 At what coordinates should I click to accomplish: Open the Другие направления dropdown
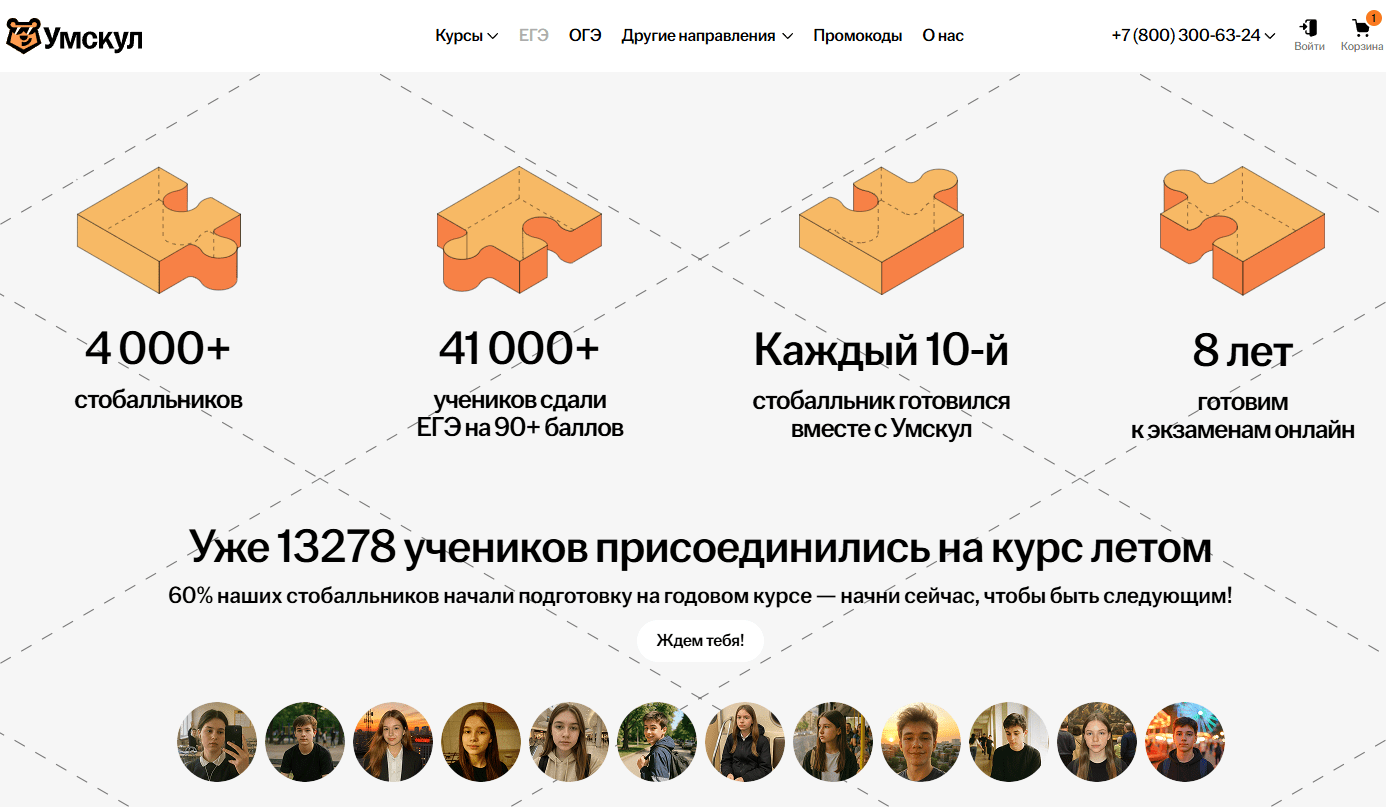coord(707,35)
